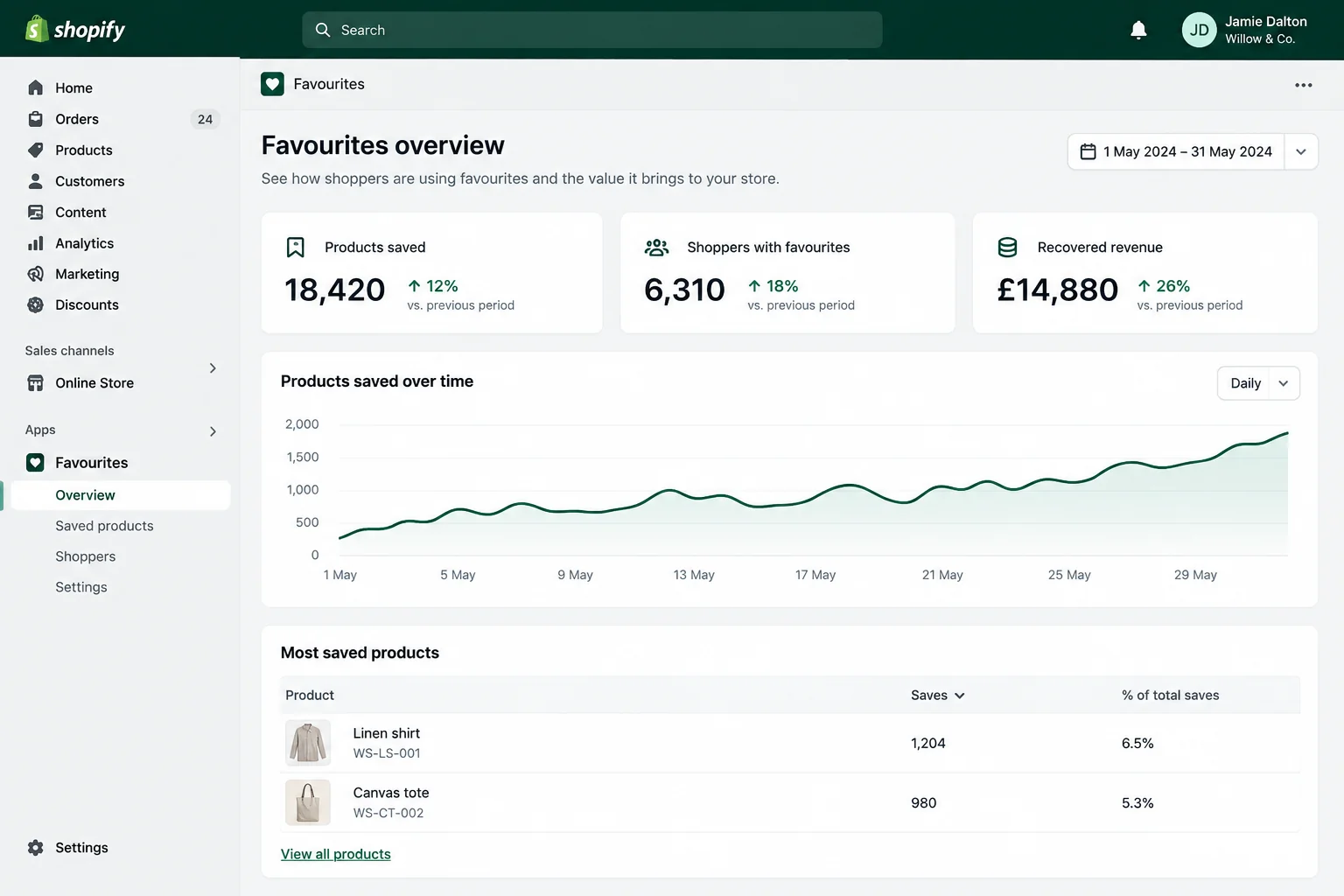1344x896 pixels.
Task: Click the WS-LS-001 SKU text
Action: click(387, 753)
